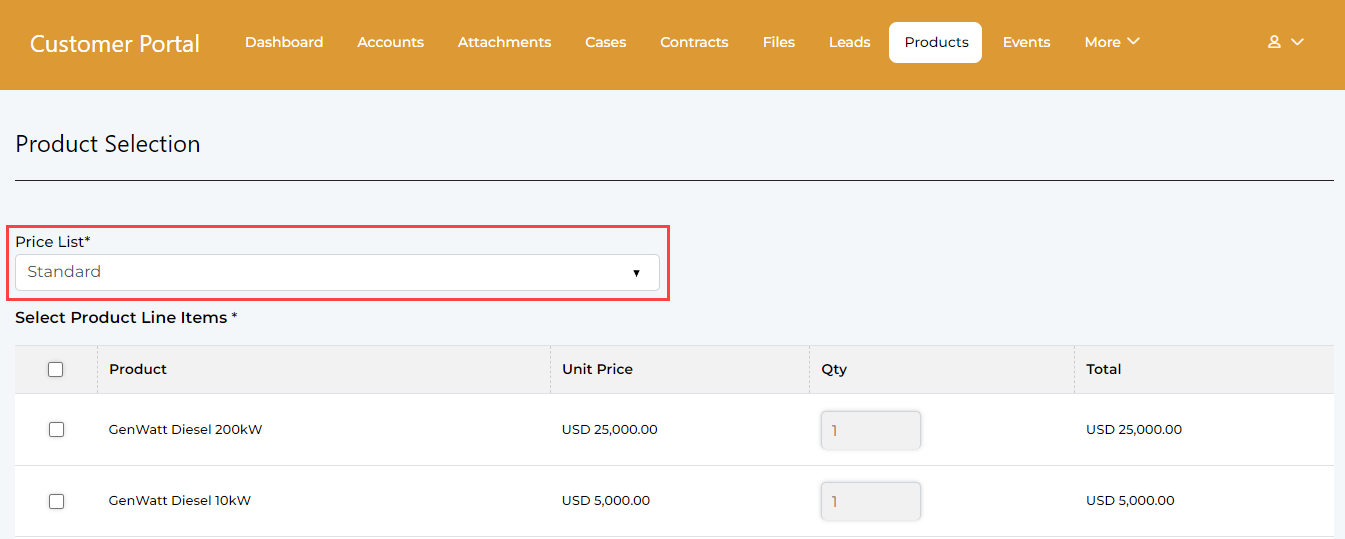Switch to the Attachments tab

[504, 42]
